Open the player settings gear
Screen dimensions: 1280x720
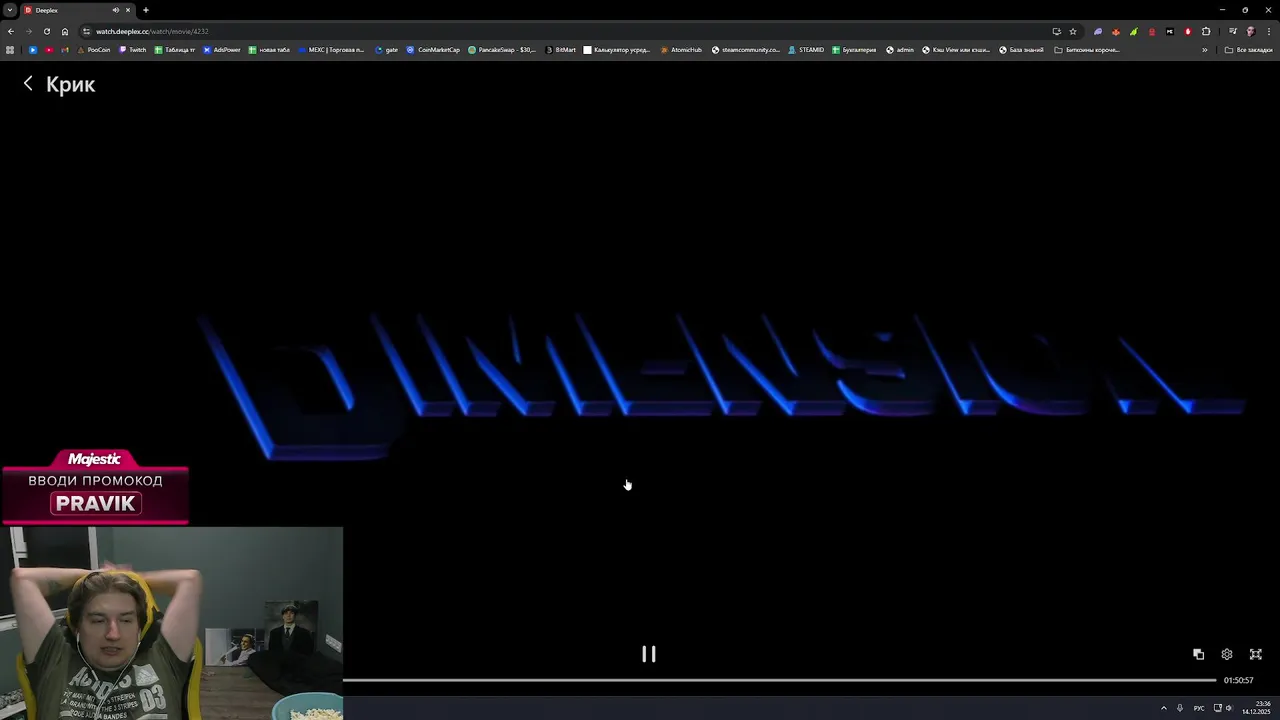pyautogui.click(x=1227, y=654)
